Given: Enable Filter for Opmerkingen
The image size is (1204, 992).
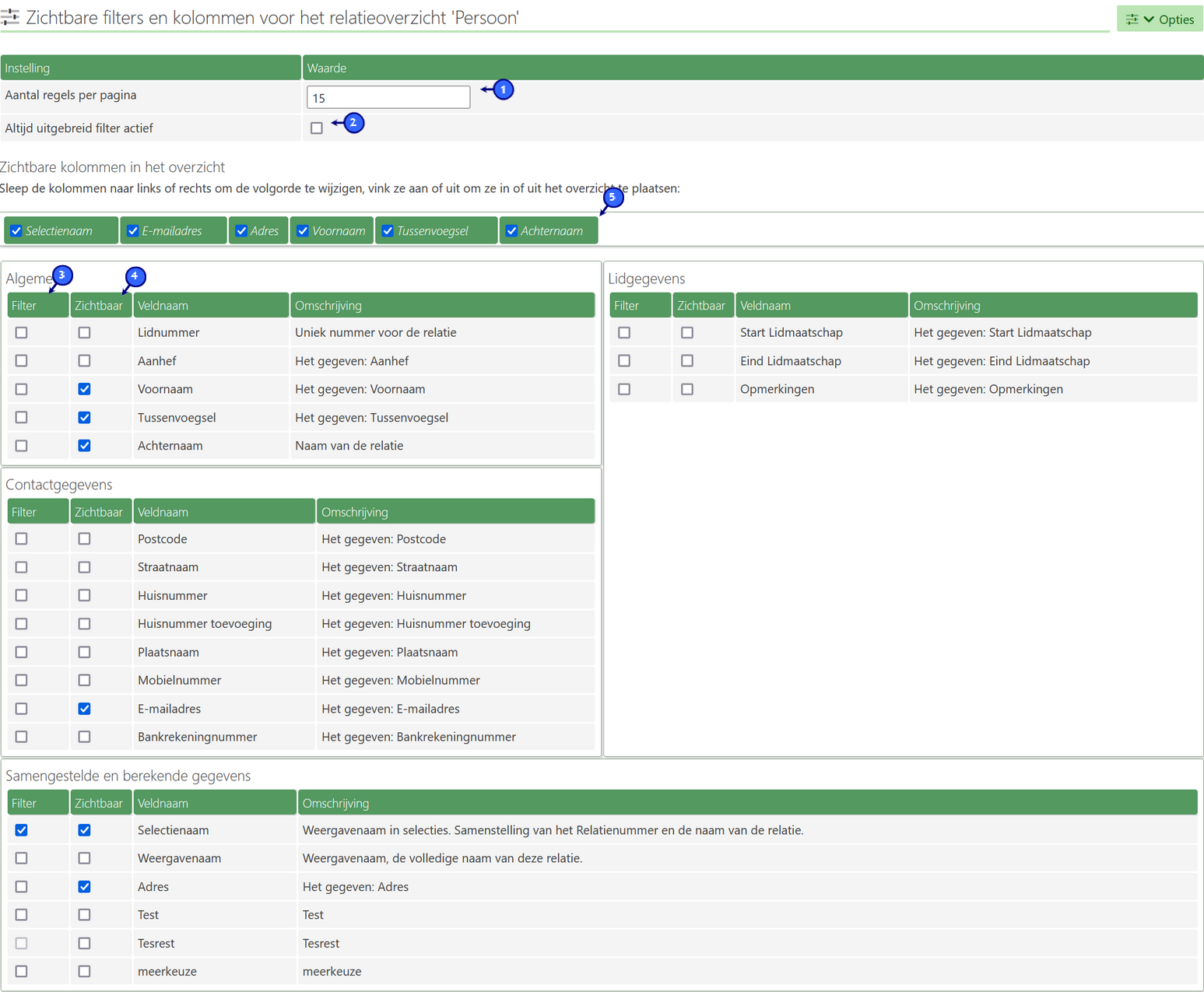Looking at the screenshot, I should (624, 389).
